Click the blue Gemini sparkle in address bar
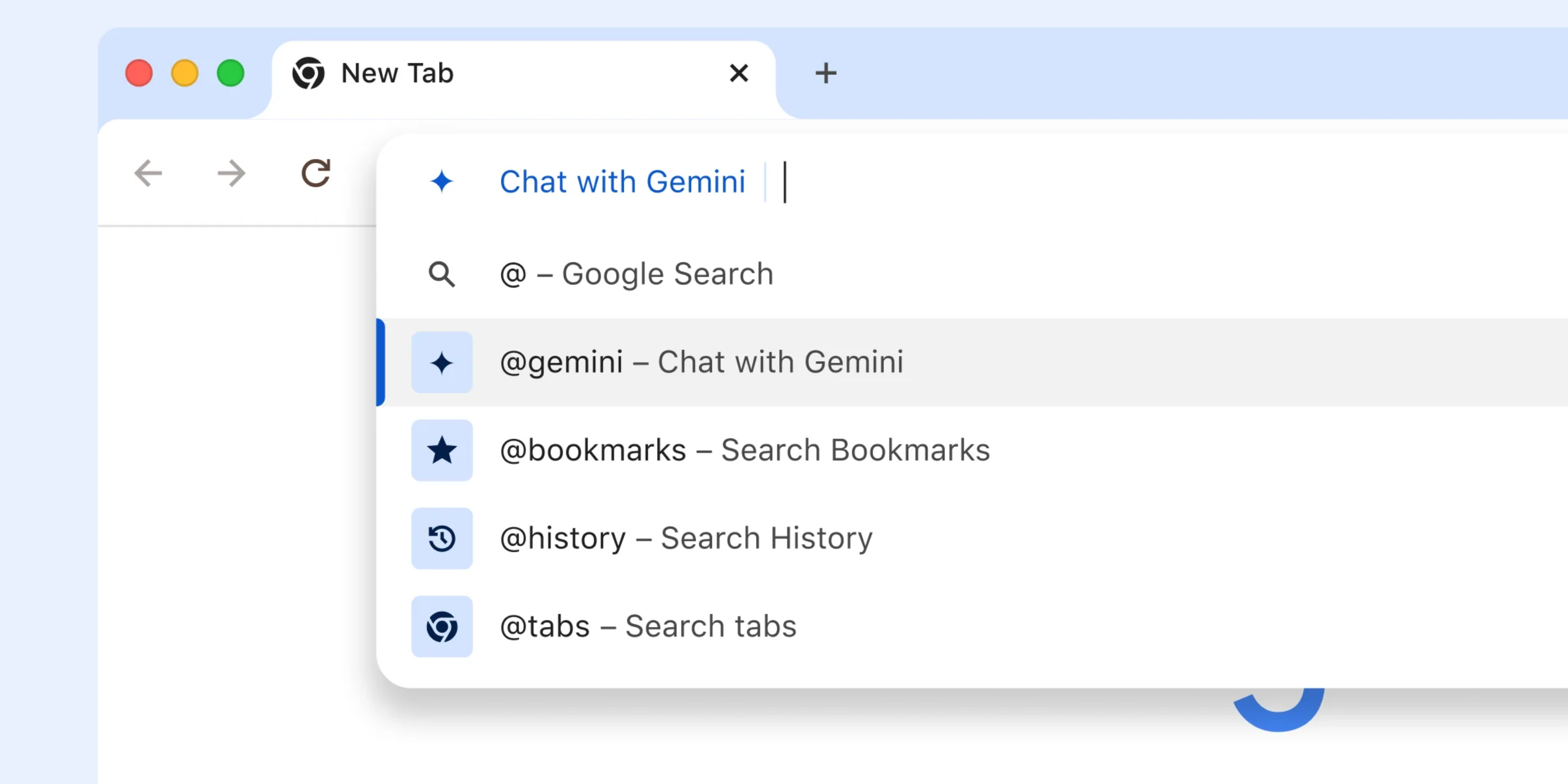This screenshot has width=1568, height=784. [x=442, y=181]
